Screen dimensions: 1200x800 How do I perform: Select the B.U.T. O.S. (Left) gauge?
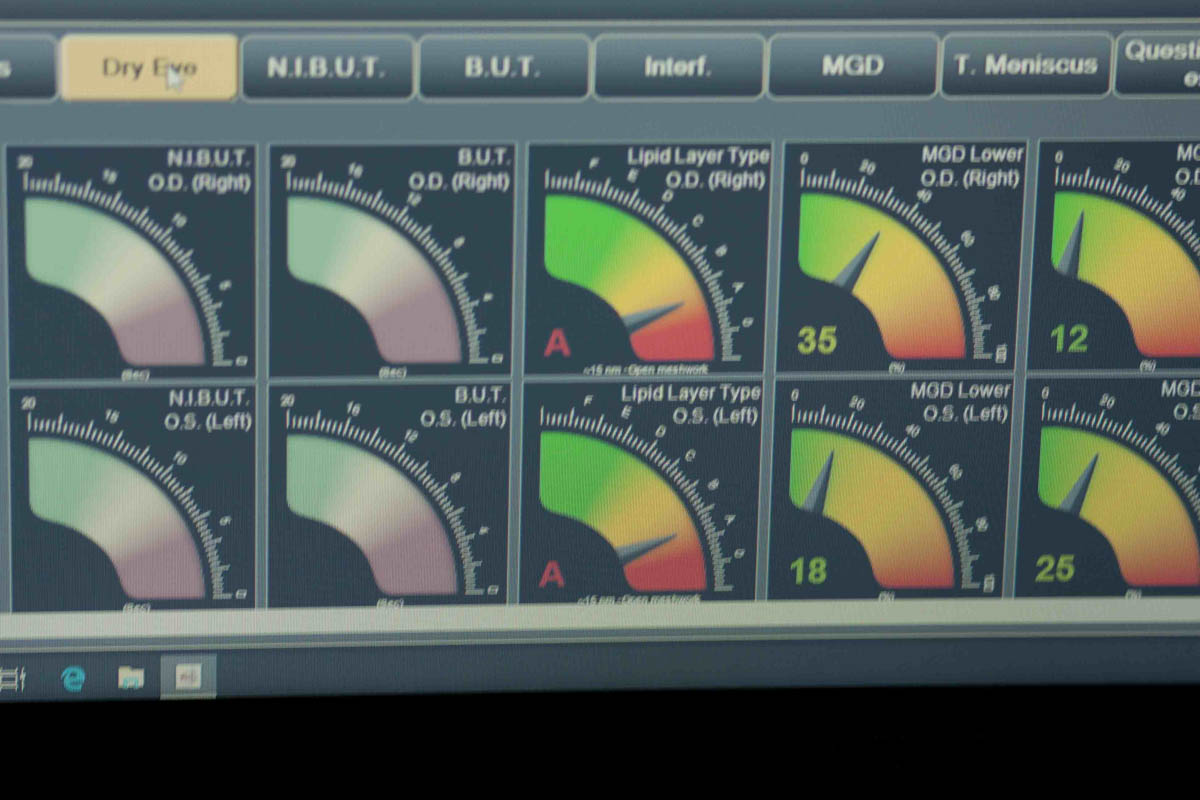[390, 496]
